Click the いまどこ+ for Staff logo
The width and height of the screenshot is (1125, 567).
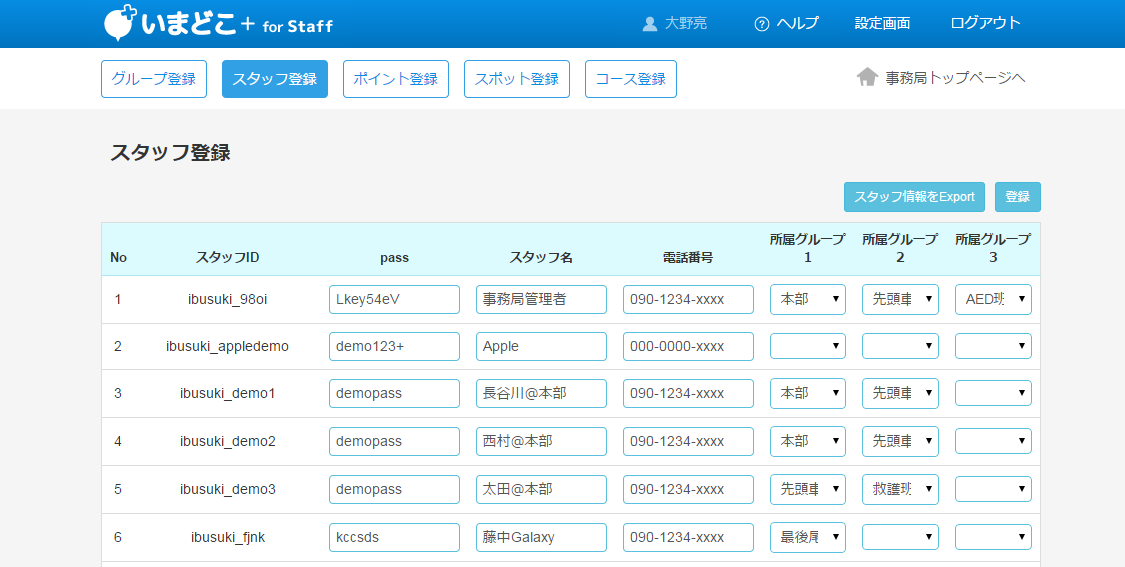(x=218, y=24)
